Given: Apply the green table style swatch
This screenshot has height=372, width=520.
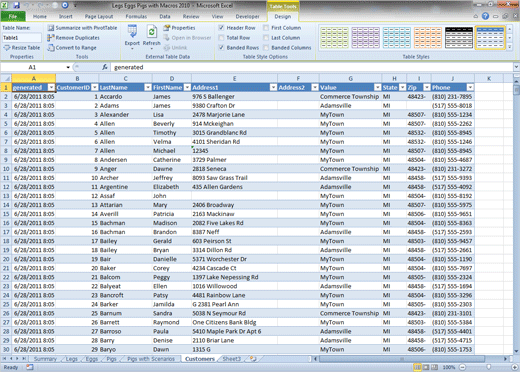Looking at the screenshot, I should pyautogui.click(x=334, y=38).
